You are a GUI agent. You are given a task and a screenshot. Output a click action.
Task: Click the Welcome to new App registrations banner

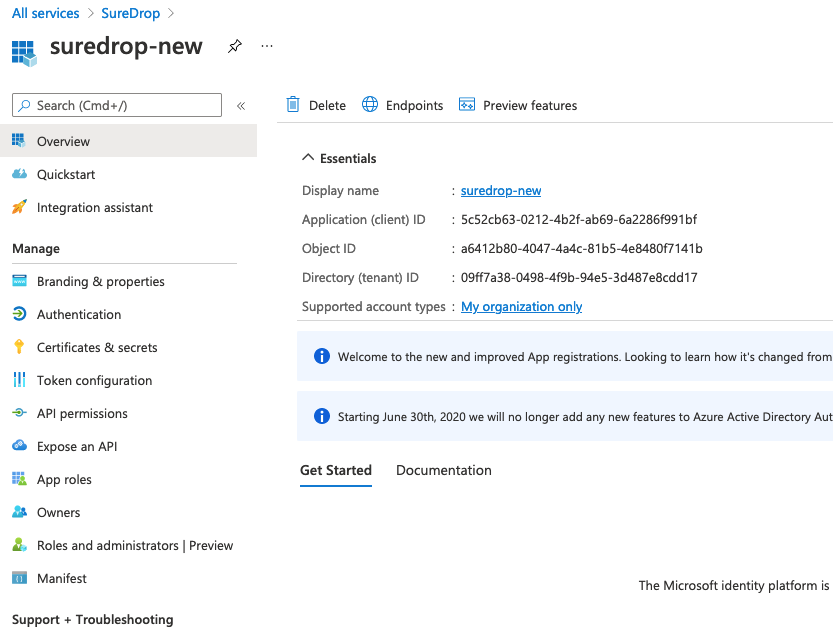(x=565, y=356)
